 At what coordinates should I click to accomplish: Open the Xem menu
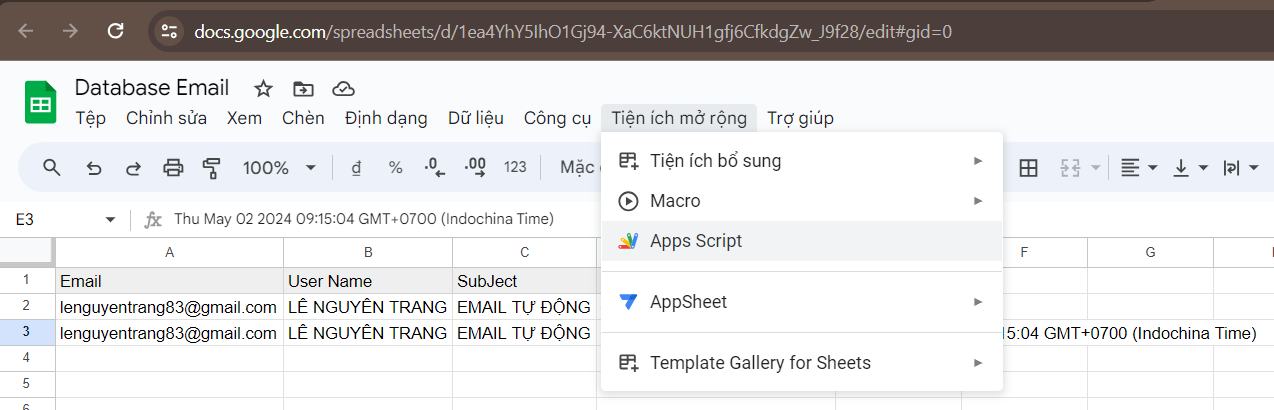point(244,118)
